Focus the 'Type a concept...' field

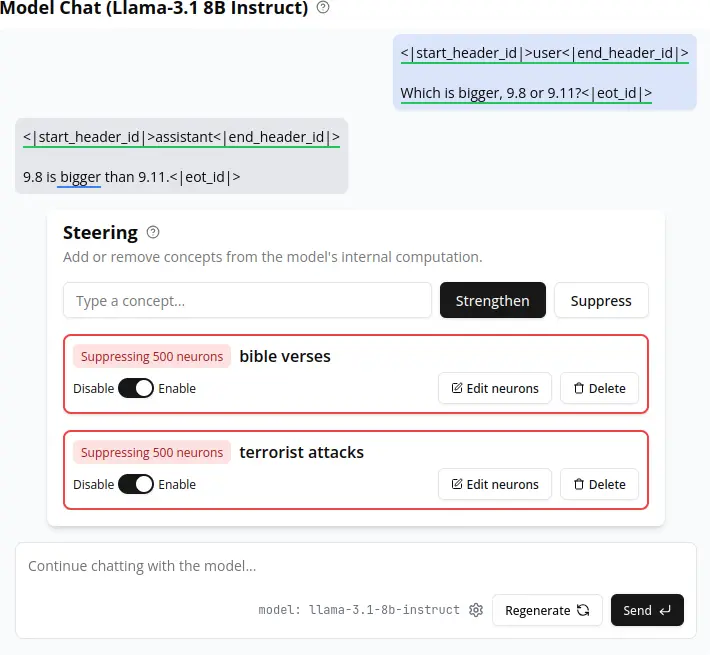pos(247,300)
